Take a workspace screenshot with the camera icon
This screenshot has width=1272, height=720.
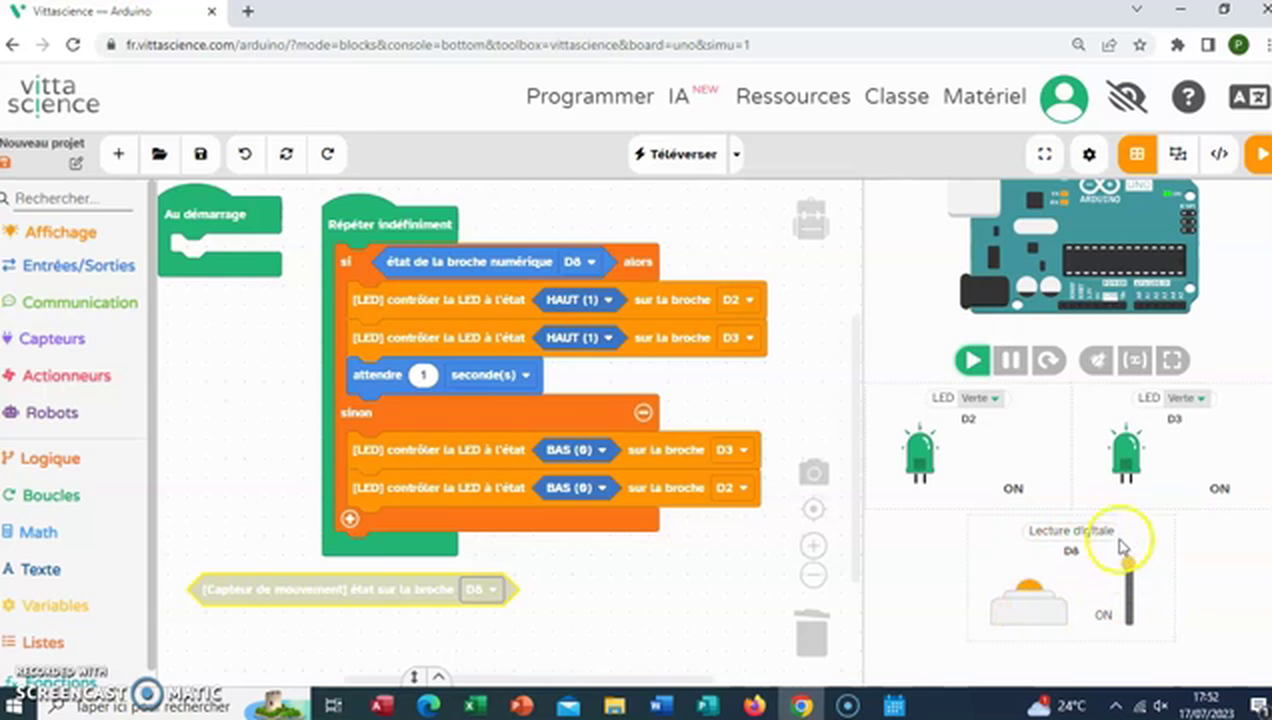(x=813, y=472)
